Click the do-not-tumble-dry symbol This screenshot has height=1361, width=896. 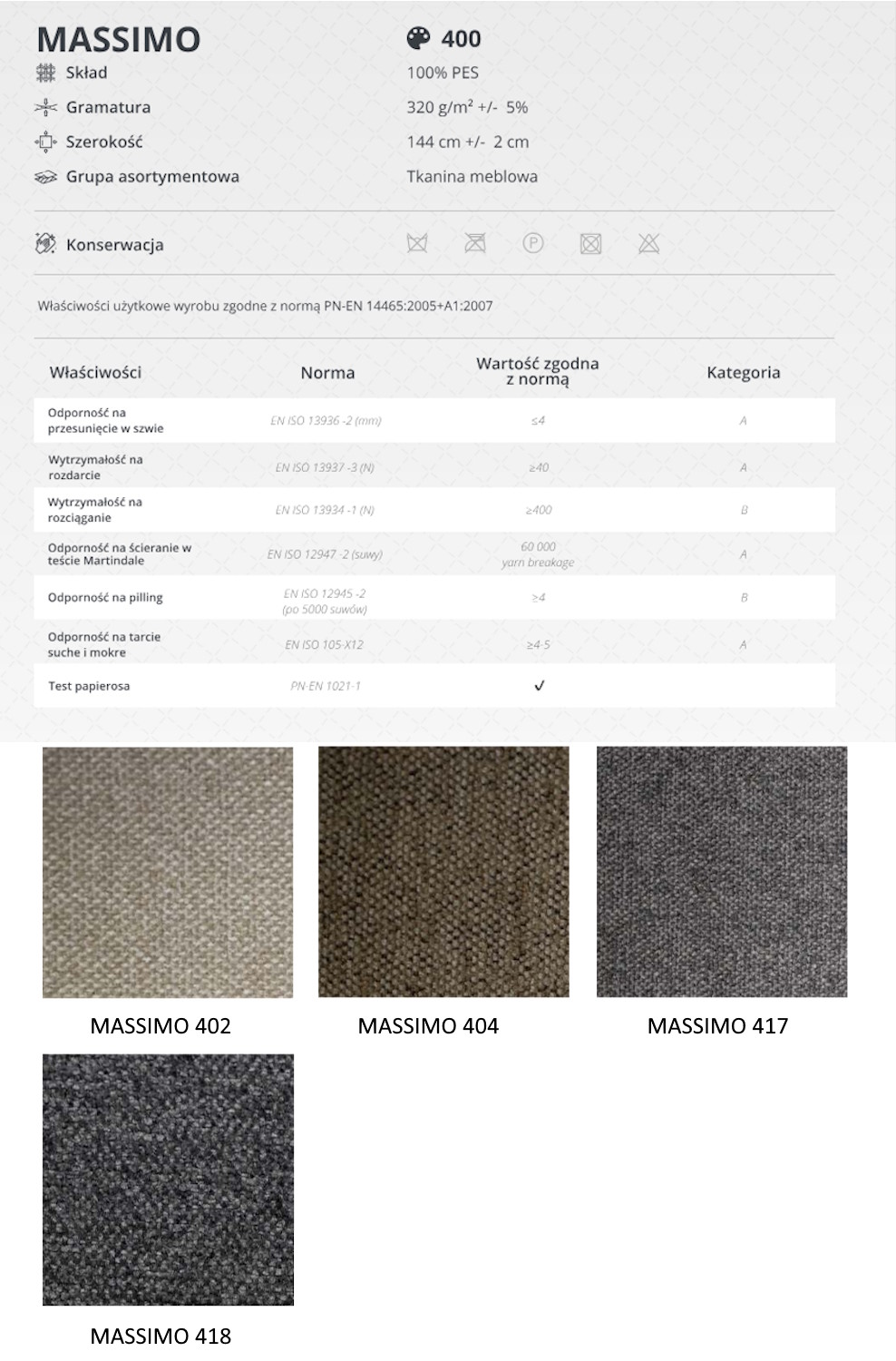pyautogui.click(x=590, y=243)
